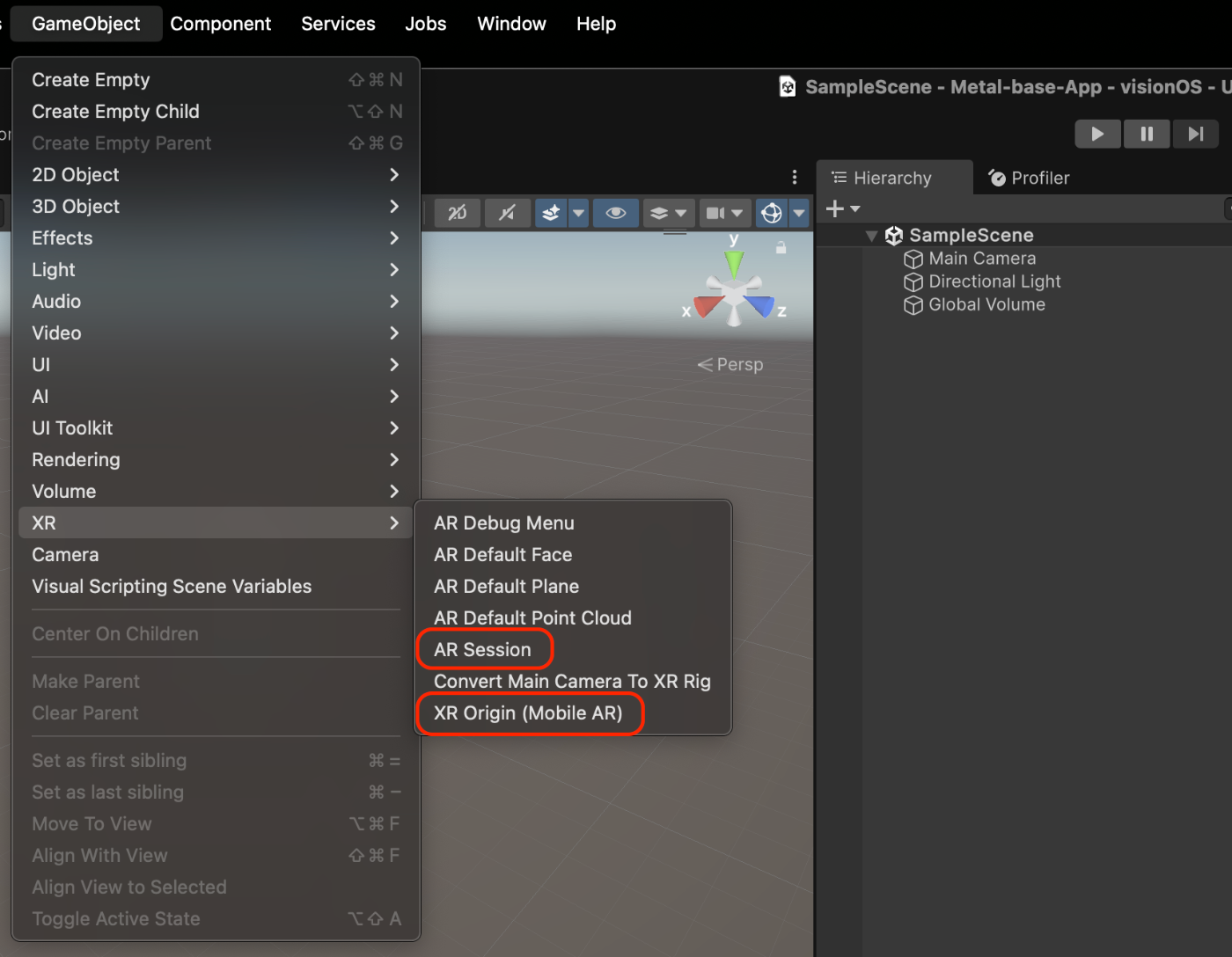
Task: Click the highlighted XR menu entry
Action: click(x=216, y=523)
